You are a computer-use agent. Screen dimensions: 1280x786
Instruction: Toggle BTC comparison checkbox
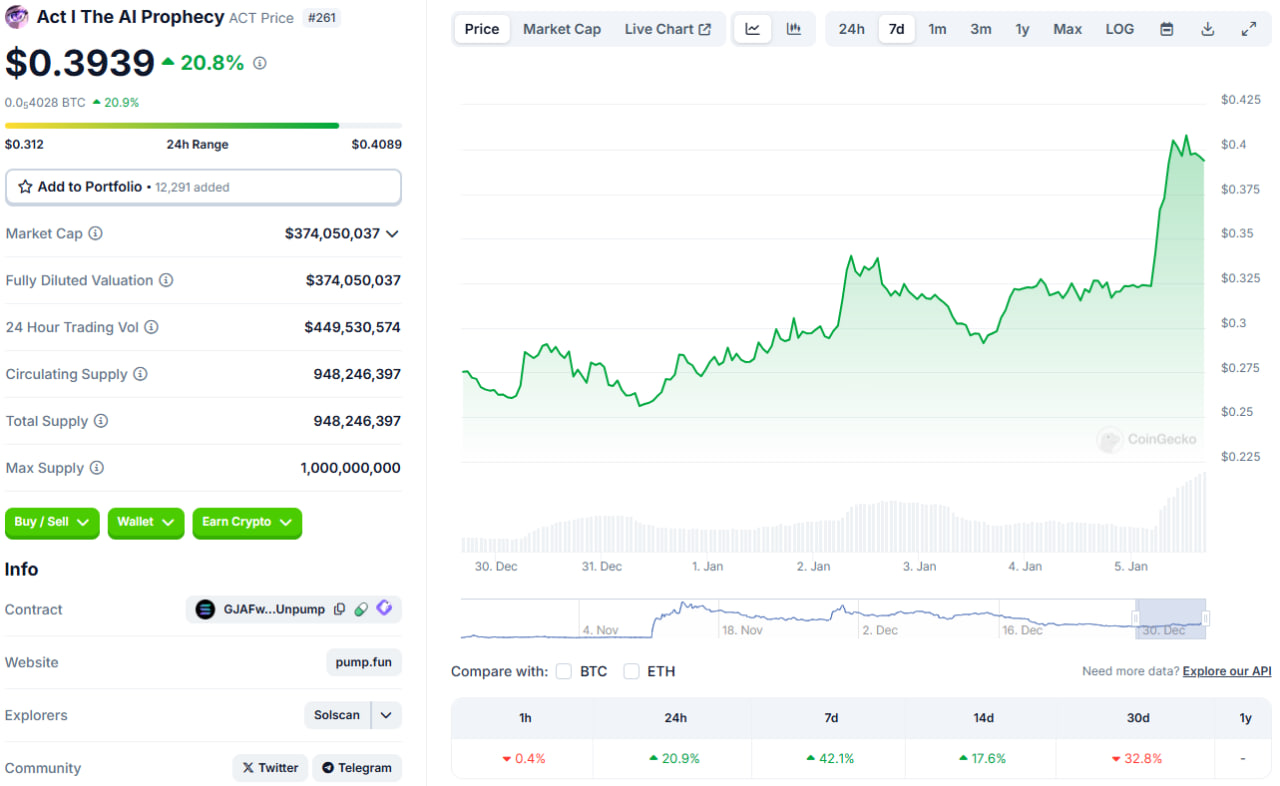pos(564,671)
